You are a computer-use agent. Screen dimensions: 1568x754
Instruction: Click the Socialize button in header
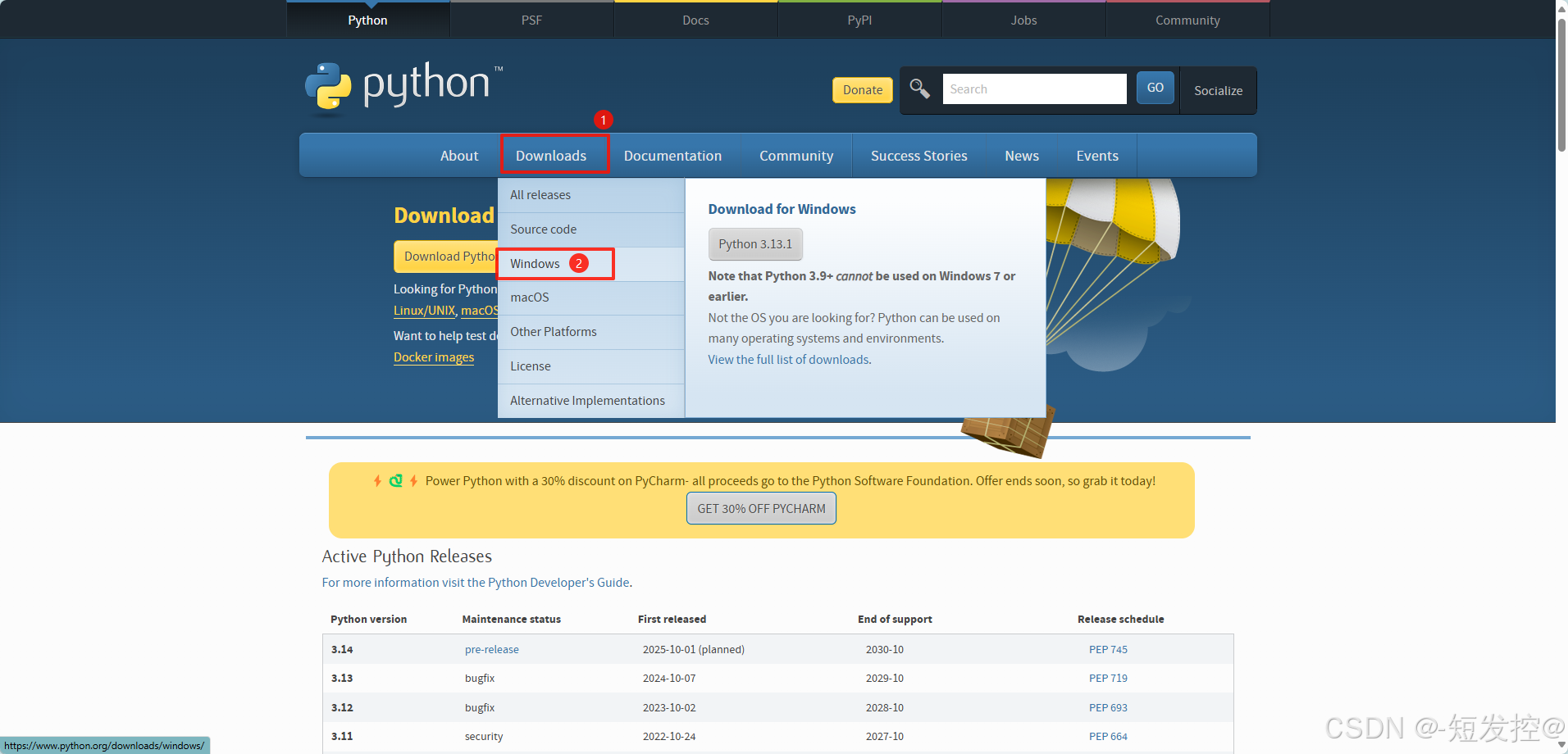click(1217, 90)
